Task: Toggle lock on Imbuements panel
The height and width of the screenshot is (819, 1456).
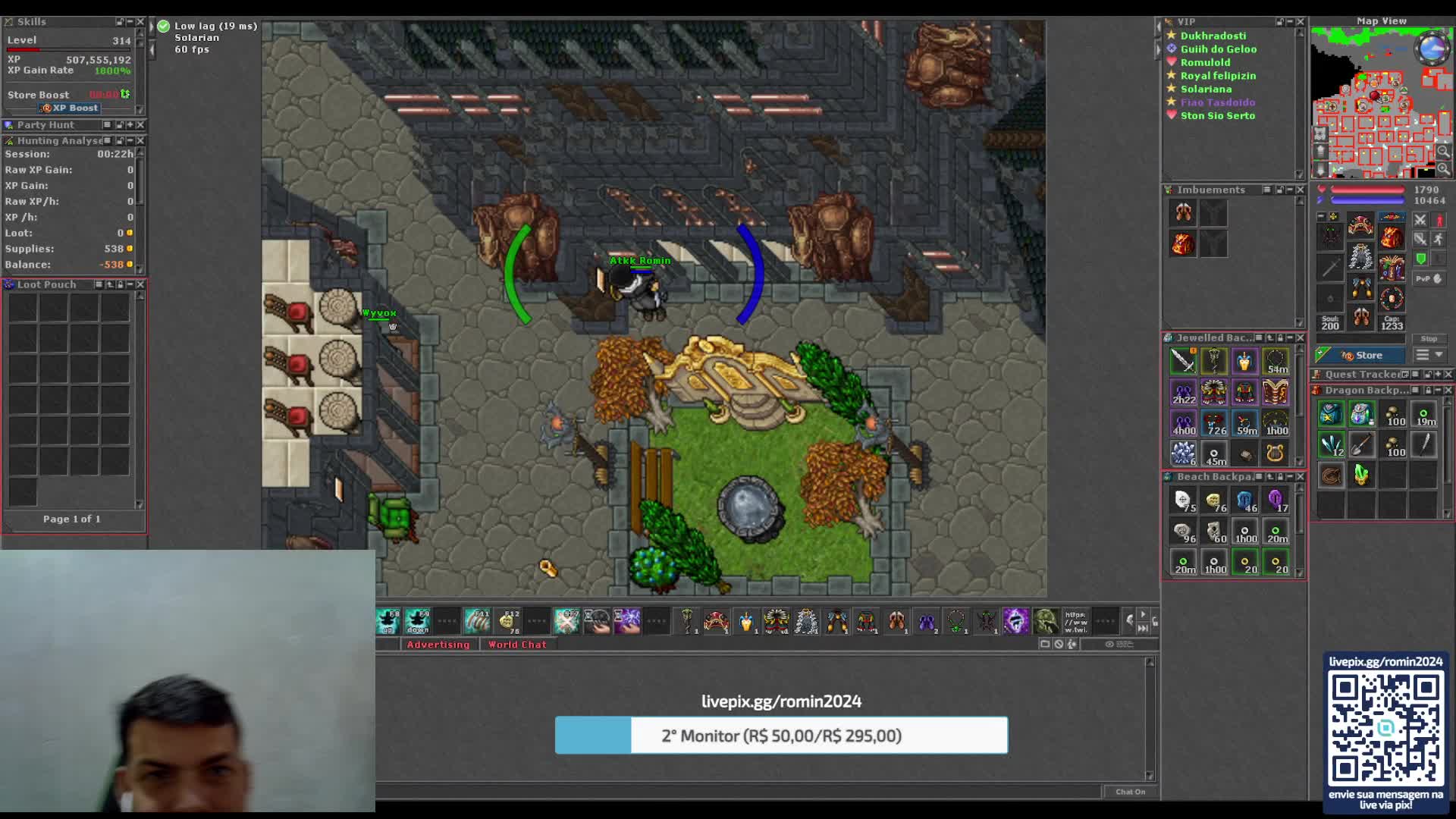Action: click(1280, 190)
